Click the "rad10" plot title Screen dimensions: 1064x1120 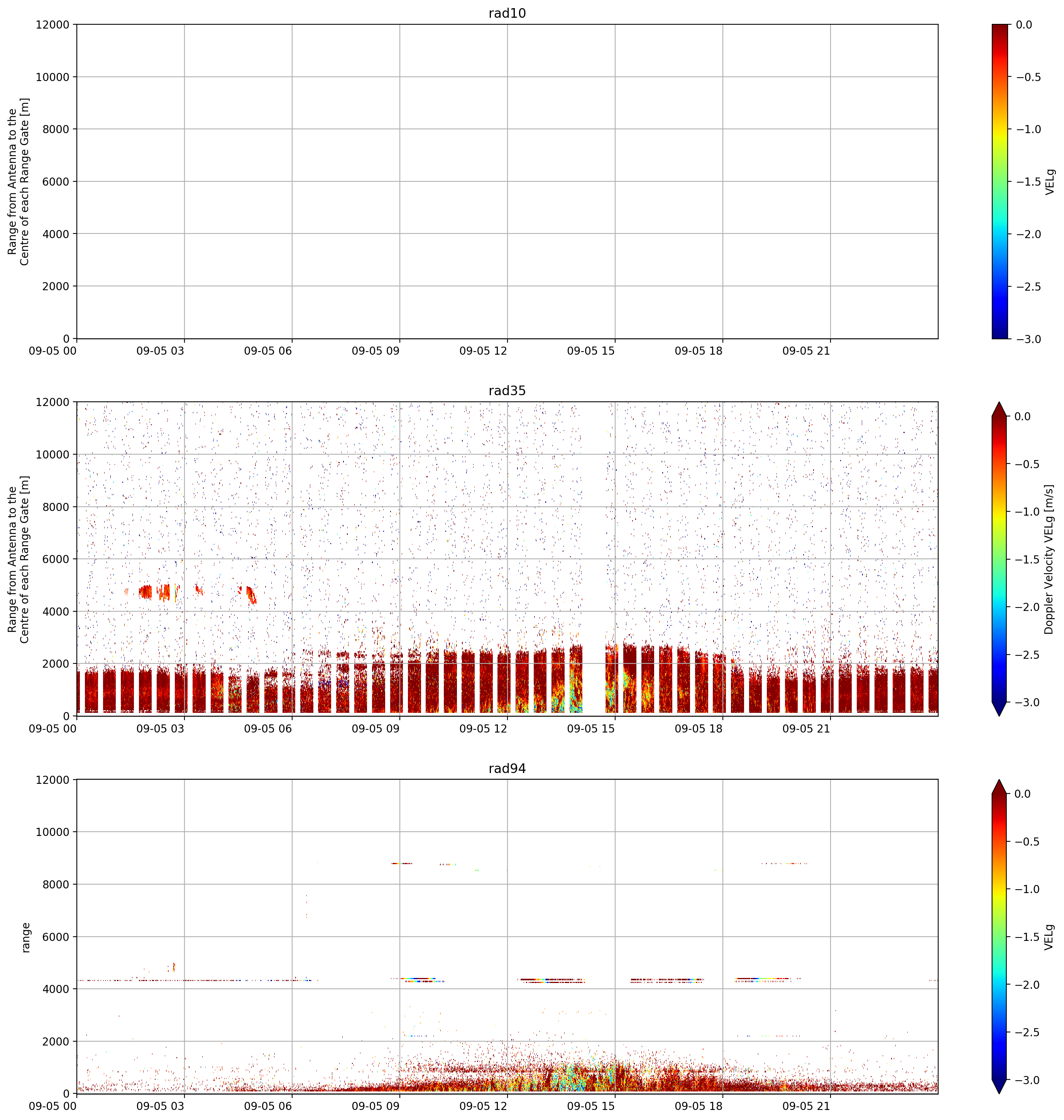[x=507, y=13]
